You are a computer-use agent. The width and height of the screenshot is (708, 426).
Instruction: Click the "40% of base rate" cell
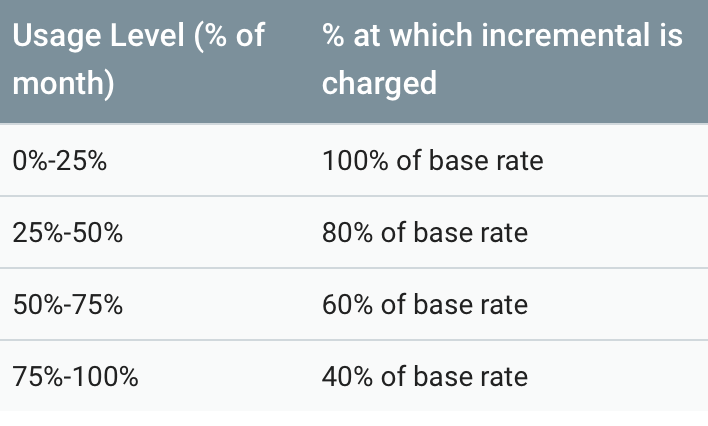[x=425, y=377]
